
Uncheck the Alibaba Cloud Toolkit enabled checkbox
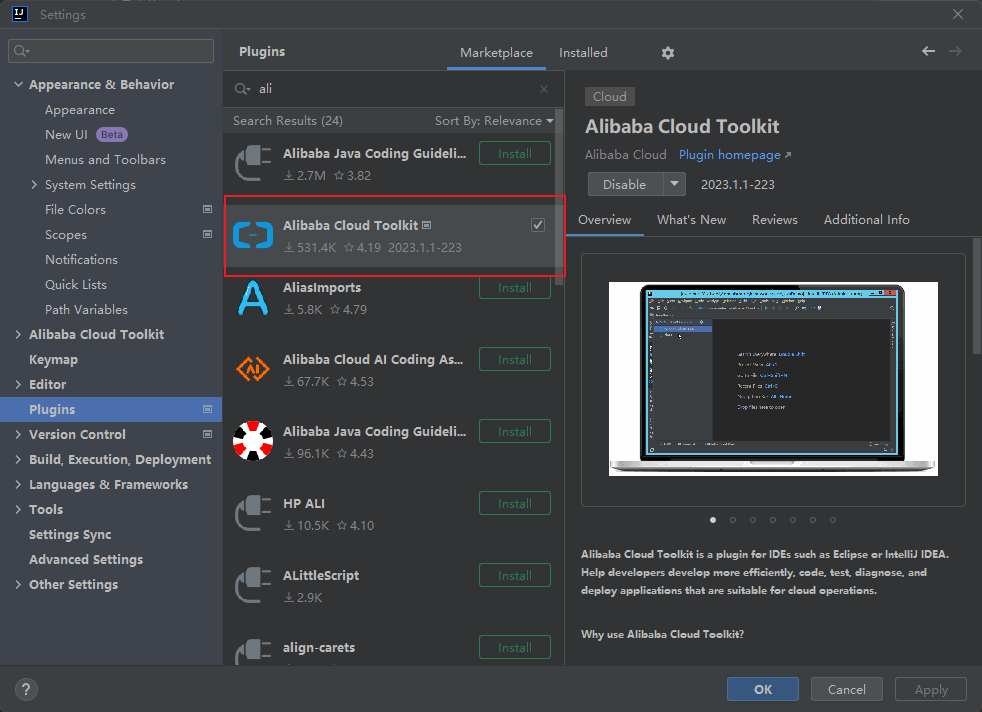point(537,225)
